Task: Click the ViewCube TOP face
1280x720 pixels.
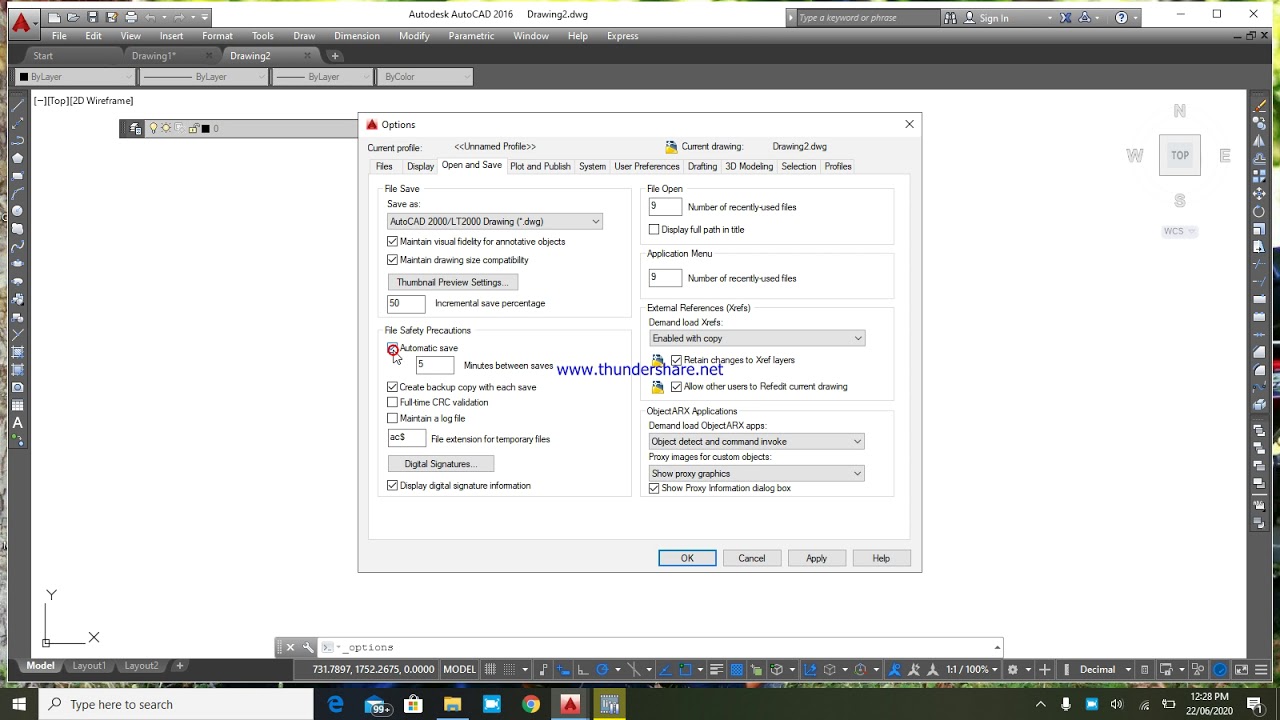Action: click(1180, 155)
